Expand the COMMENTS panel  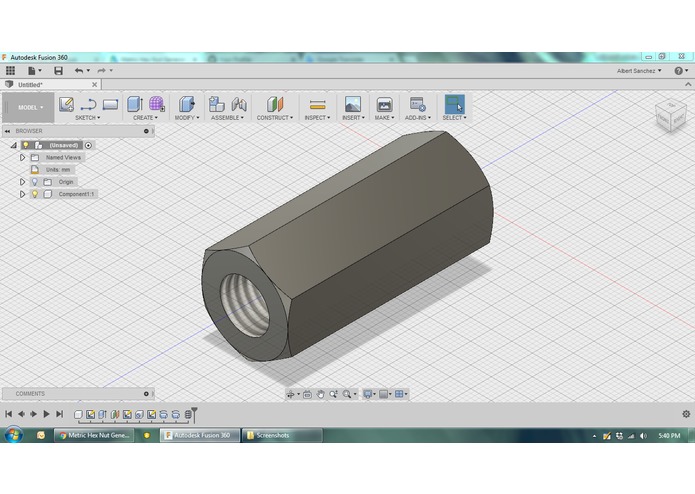(x=146, y=393)
